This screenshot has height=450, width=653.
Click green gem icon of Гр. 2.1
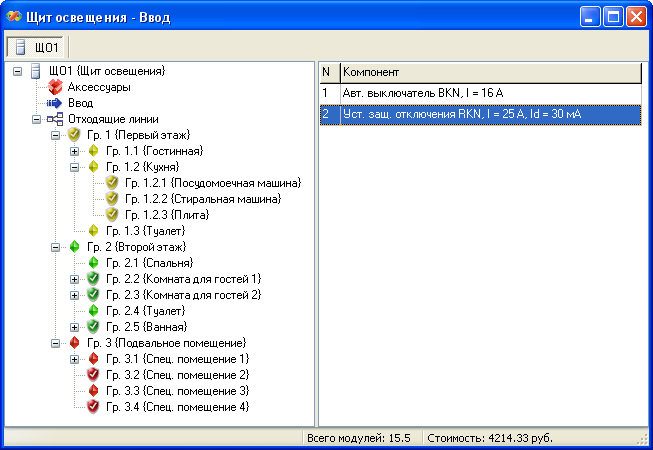pyautogui.click(x=93, y=263)
